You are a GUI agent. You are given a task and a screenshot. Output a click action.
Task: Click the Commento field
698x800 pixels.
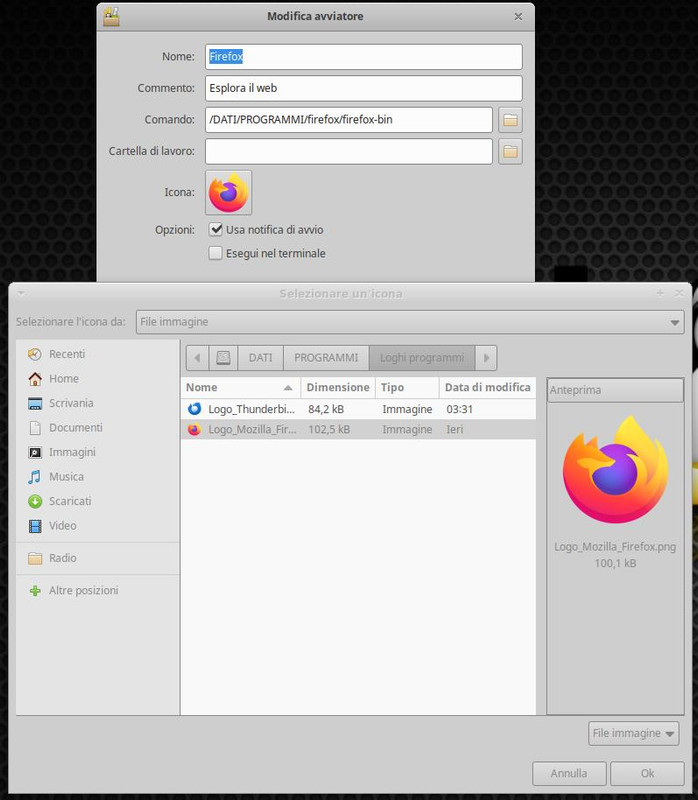pyautogui.click(x=364, y=88)
